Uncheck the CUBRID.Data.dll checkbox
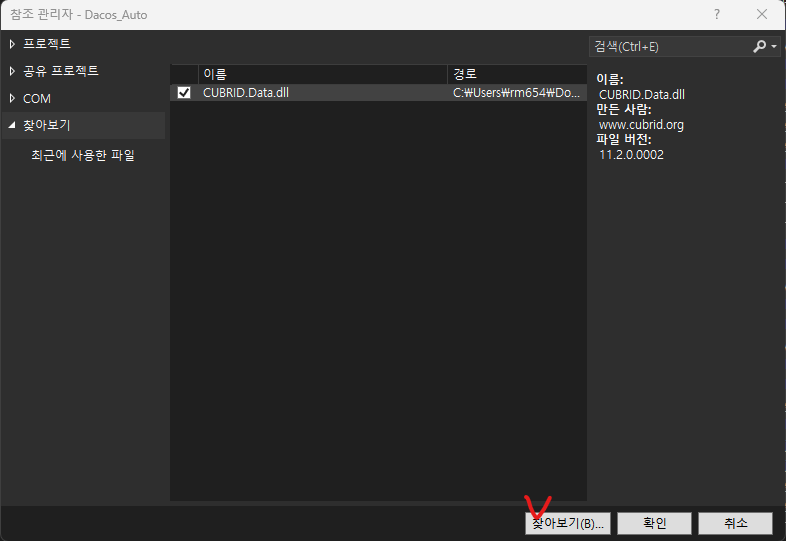This screenshot has width=786, height=541. tap(184, 93)
